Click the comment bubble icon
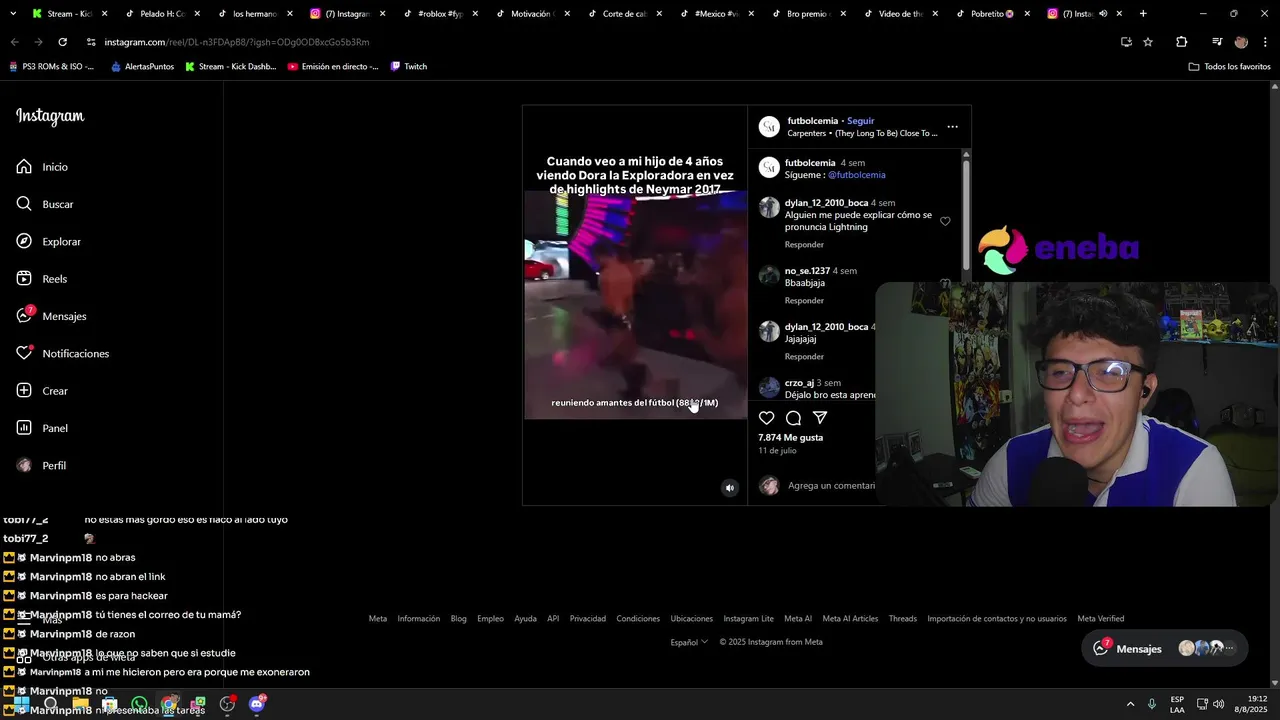This screenshot has height=720, width=1280. [x=793, y=418]
